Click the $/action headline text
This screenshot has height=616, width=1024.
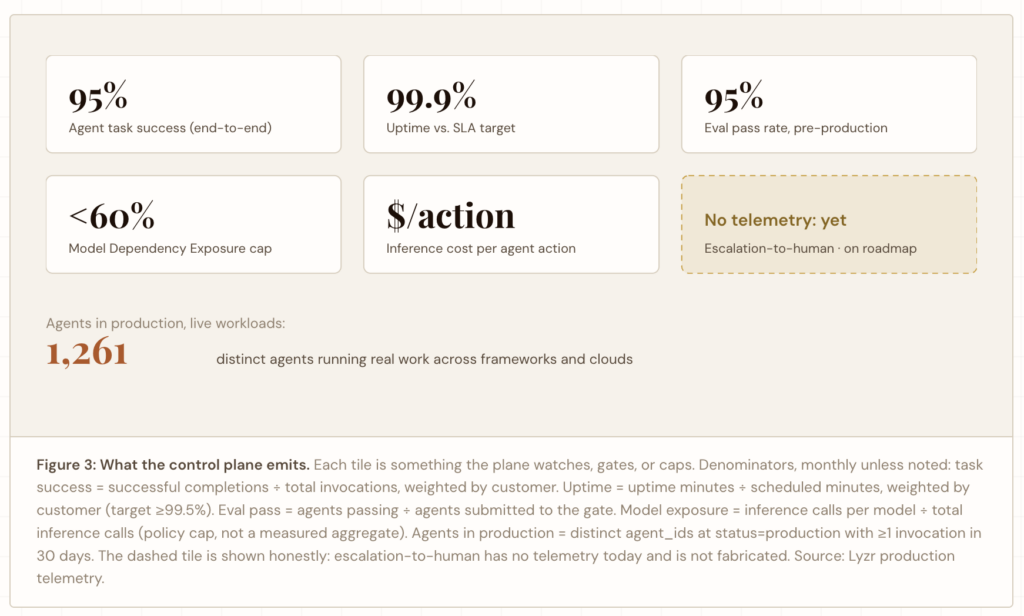click(x=451, y=216)
